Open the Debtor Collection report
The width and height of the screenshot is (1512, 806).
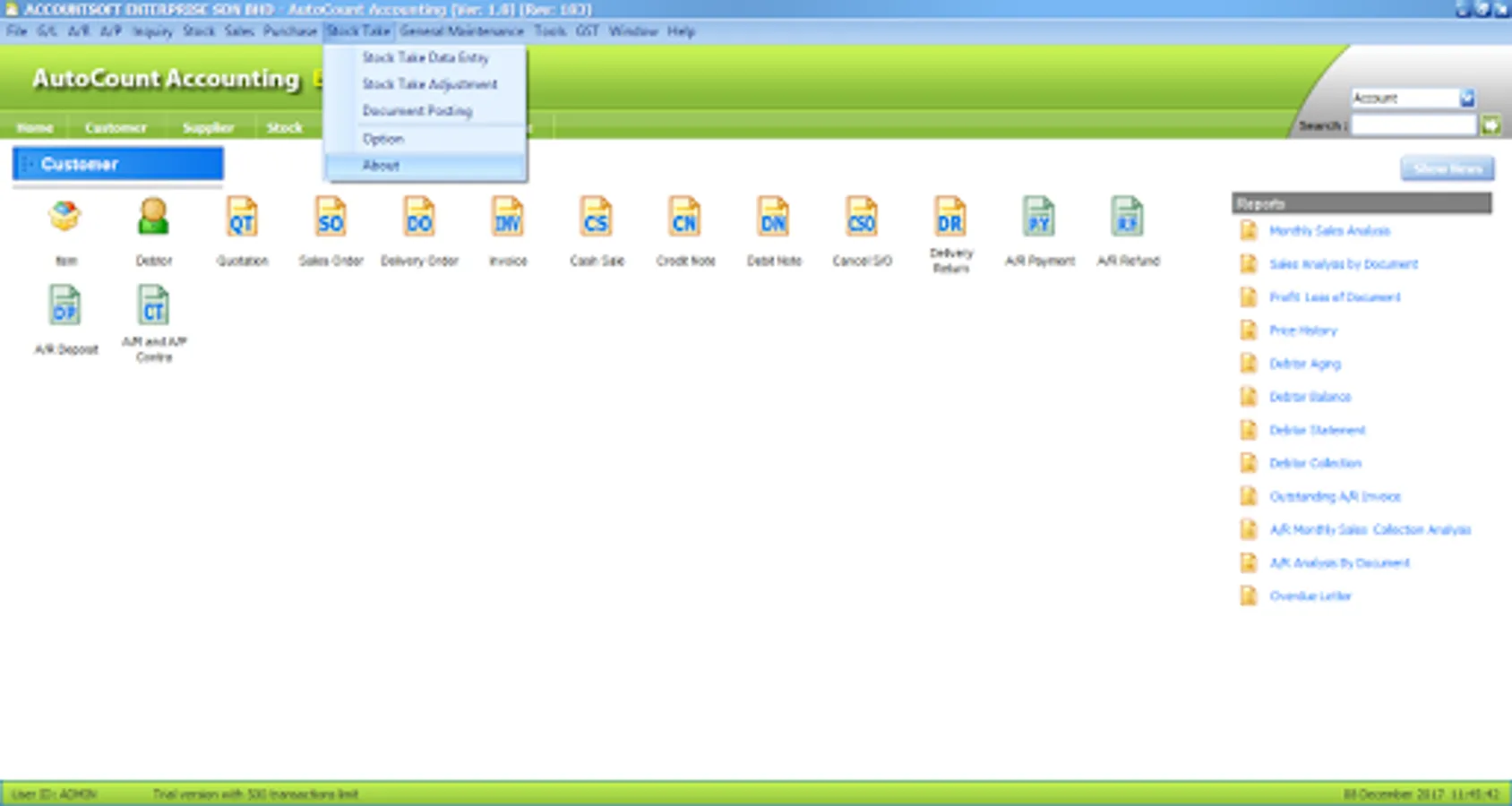[1316, 463]
